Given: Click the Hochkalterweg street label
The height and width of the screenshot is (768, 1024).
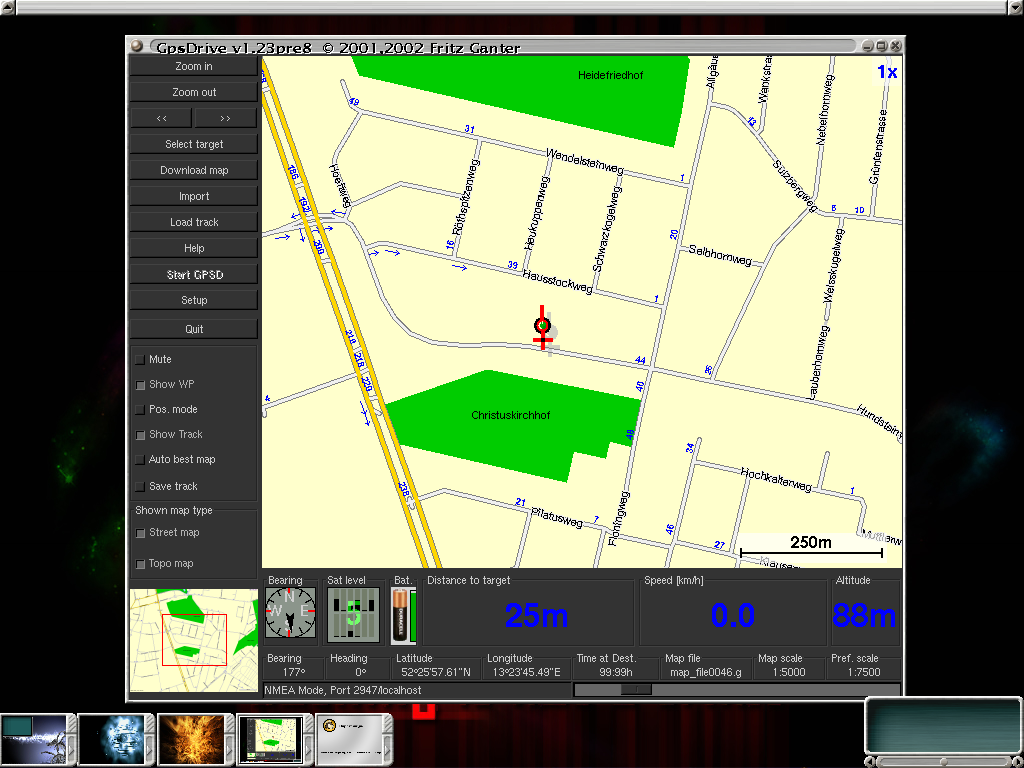Looking at the screenshot, I should tap(776, 479).
